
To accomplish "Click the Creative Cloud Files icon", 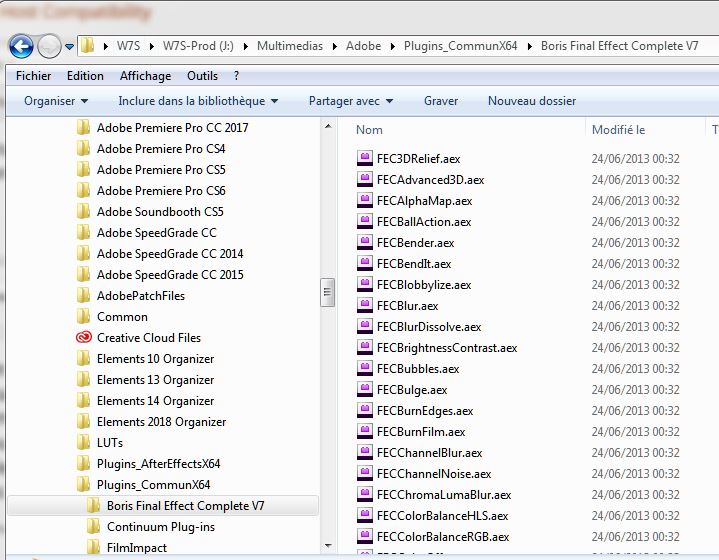I will point(83,338).
